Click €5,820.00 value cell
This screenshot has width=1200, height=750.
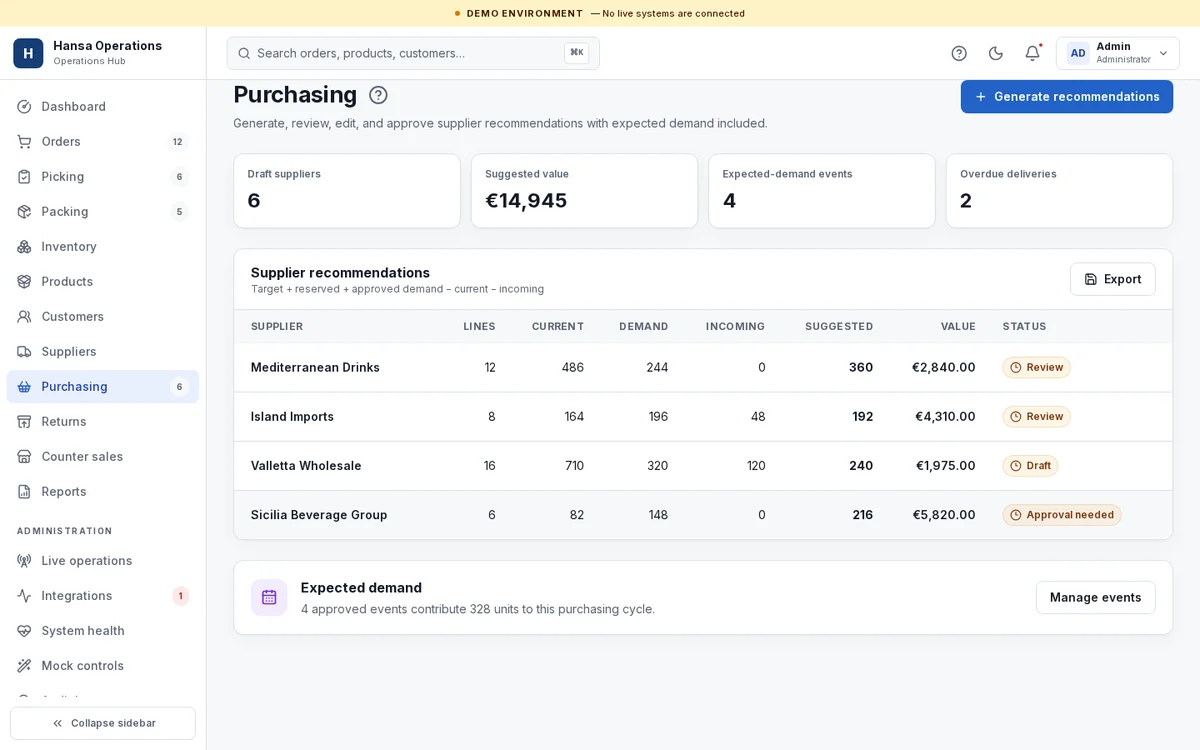944,515
